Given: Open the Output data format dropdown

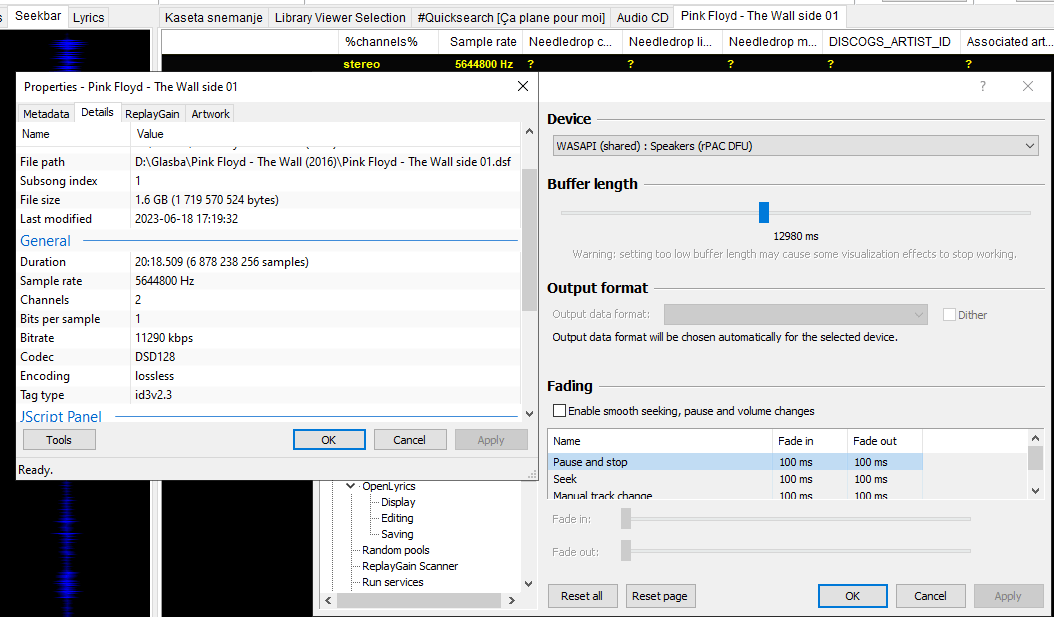Looking at the screenshot, I should [796, 315].
